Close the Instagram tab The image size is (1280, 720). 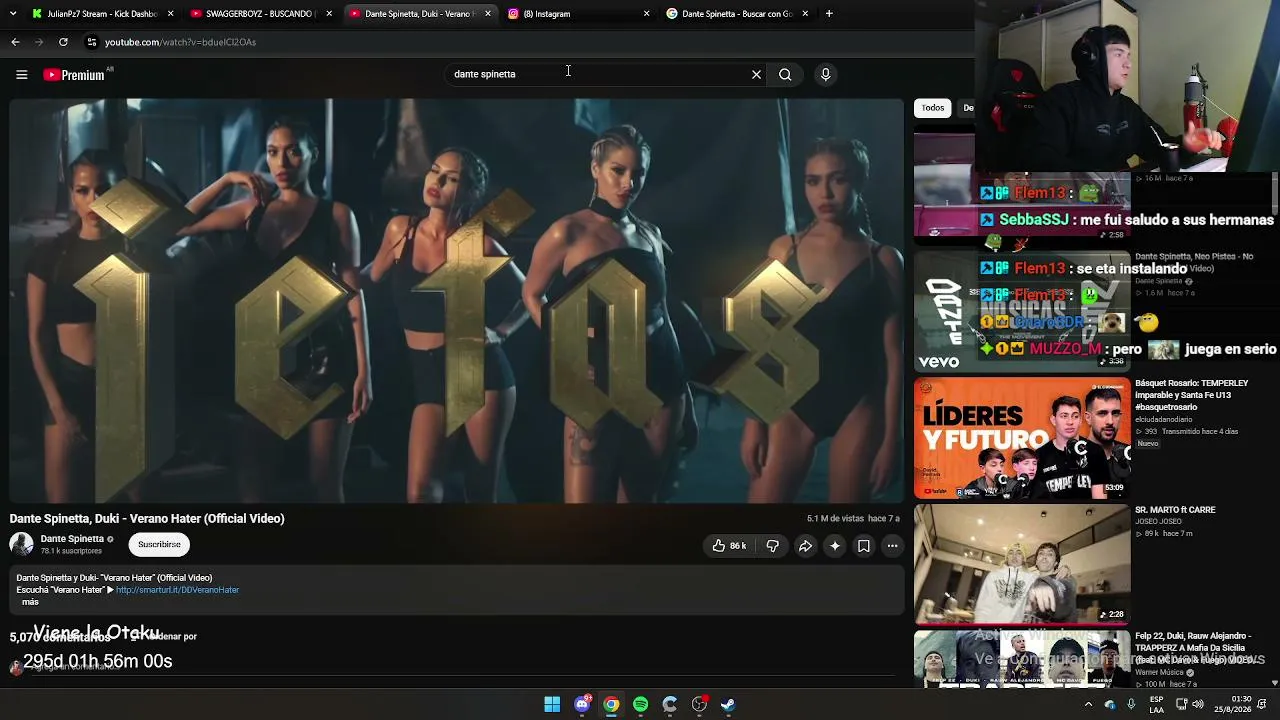pyautogui.click(x=646, y=14)
